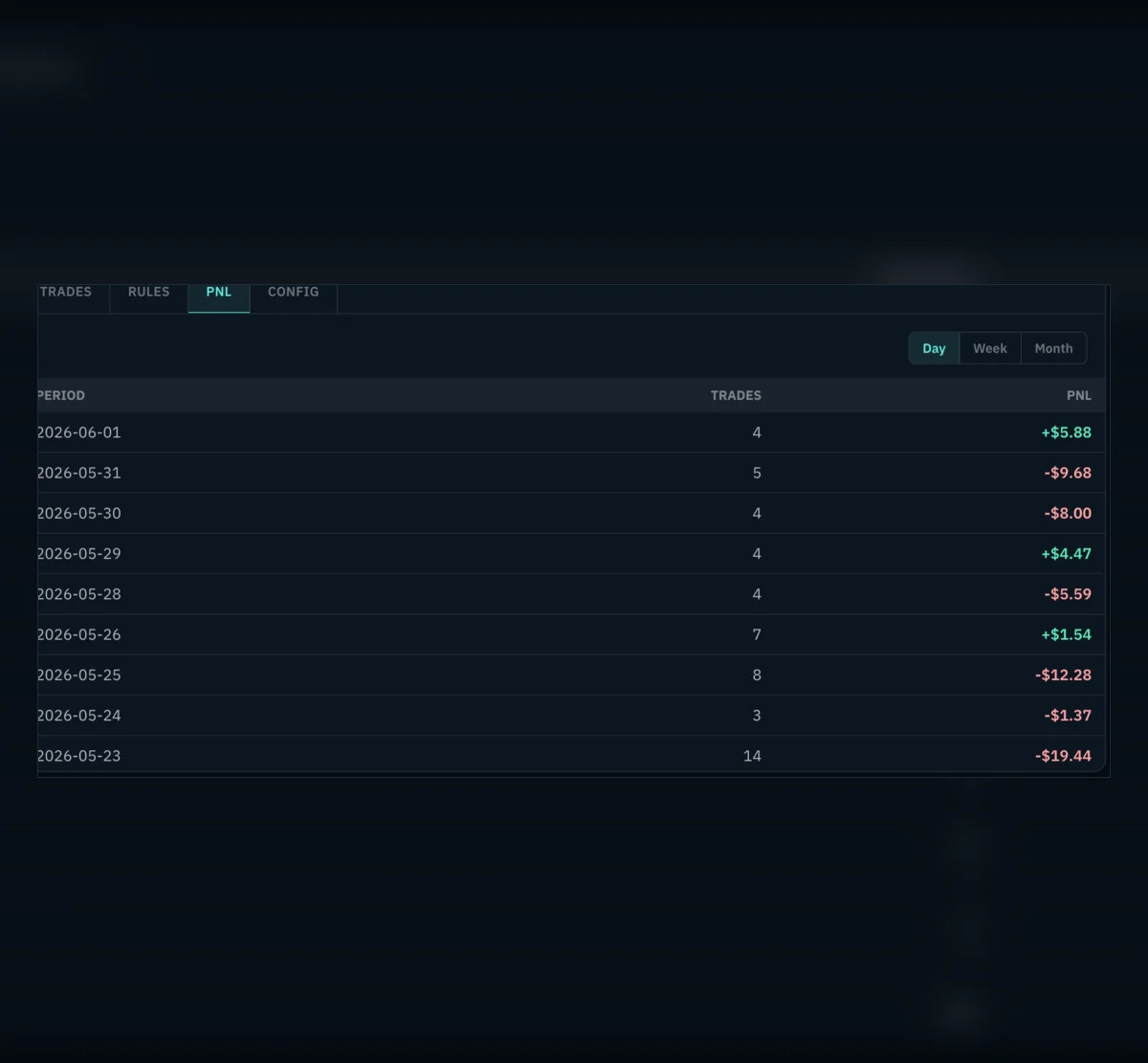Open the RULES tab
The height and width of the screenshot is (1063, 1148).
[148, 298]
